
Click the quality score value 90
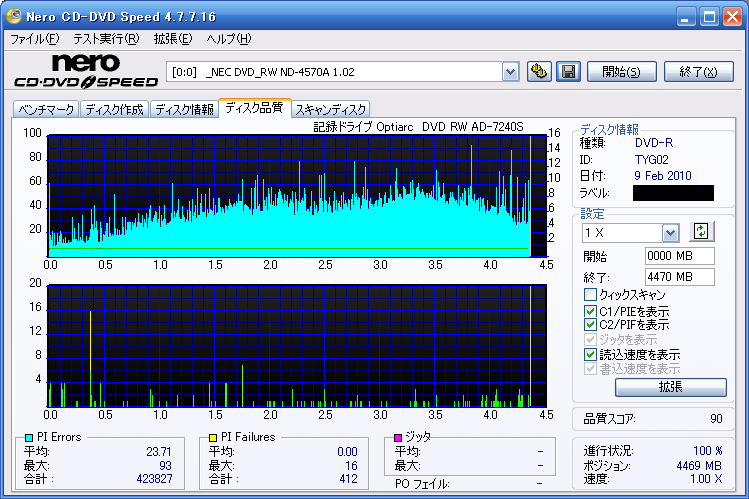[x=716, y=419]
